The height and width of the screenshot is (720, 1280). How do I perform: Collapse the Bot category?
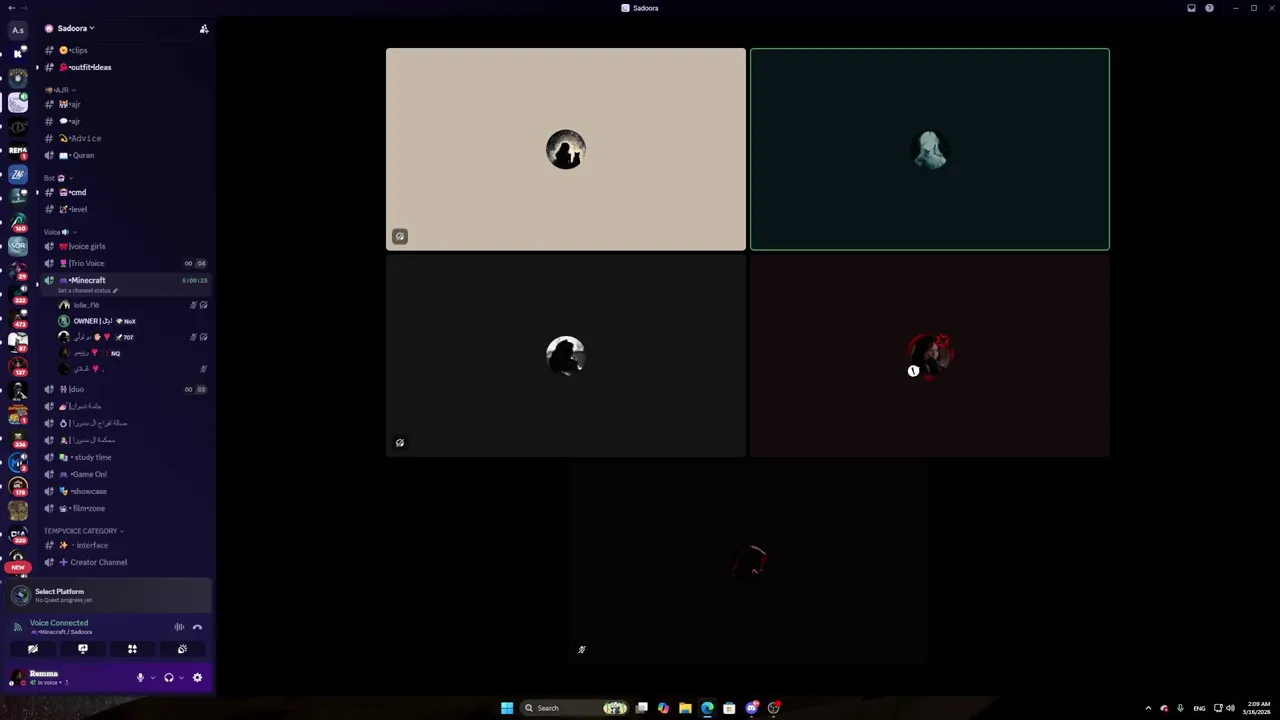[58, 178]
